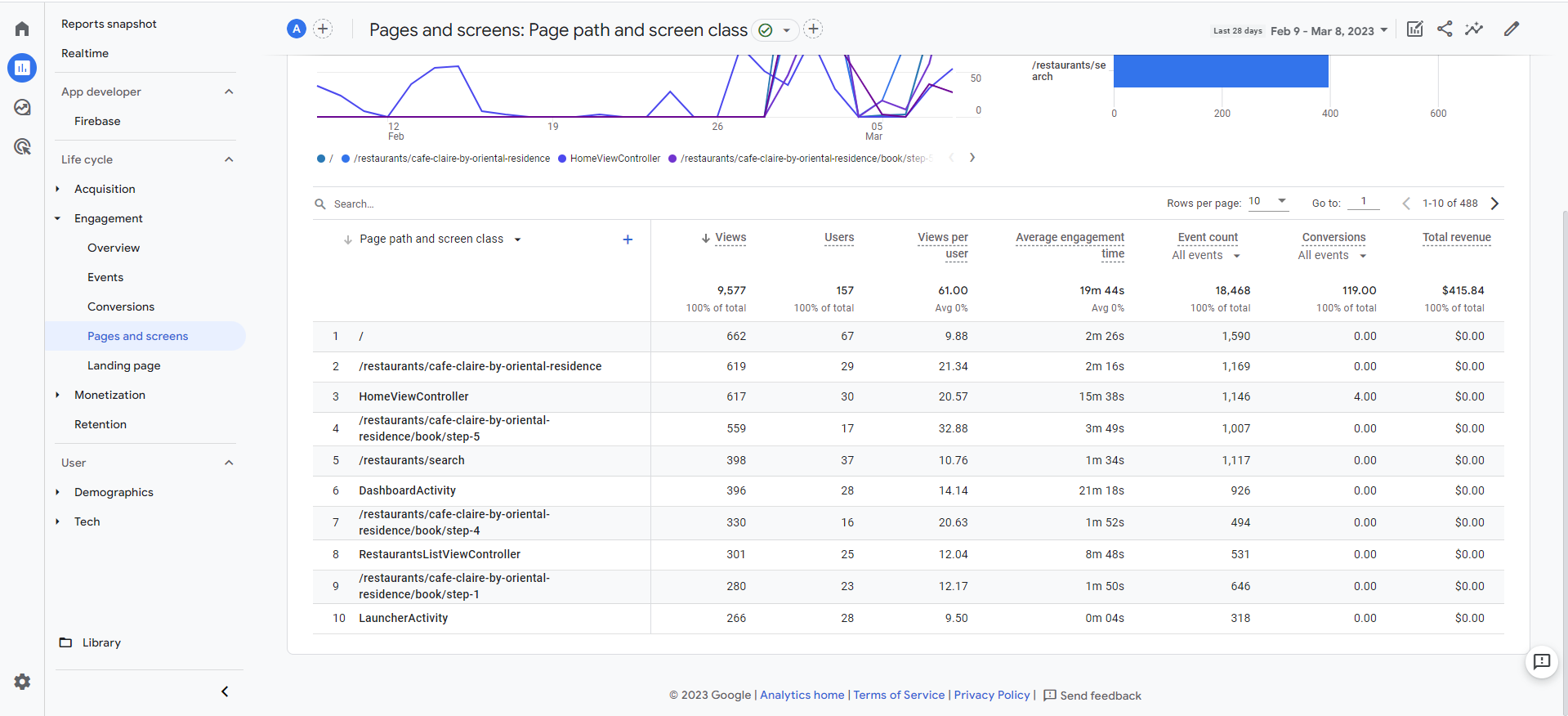The image size is (1568, 716).
Task: Collapse the Life cycle section
Action: click(x=229, y=159)
